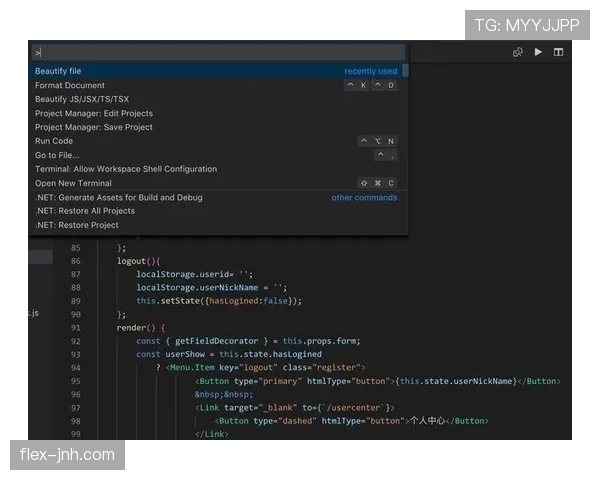Viewport: 600px width, 480px height.
Task: Choose .NET: Restore Project command
Action: point(77,225)
